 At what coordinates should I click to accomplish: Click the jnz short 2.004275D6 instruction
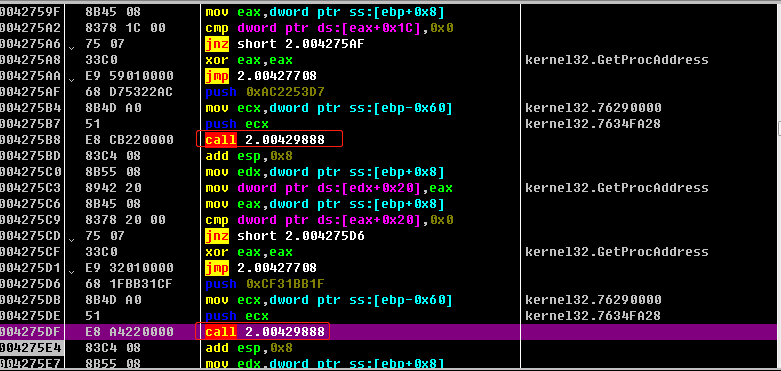(x=285, y=236)
